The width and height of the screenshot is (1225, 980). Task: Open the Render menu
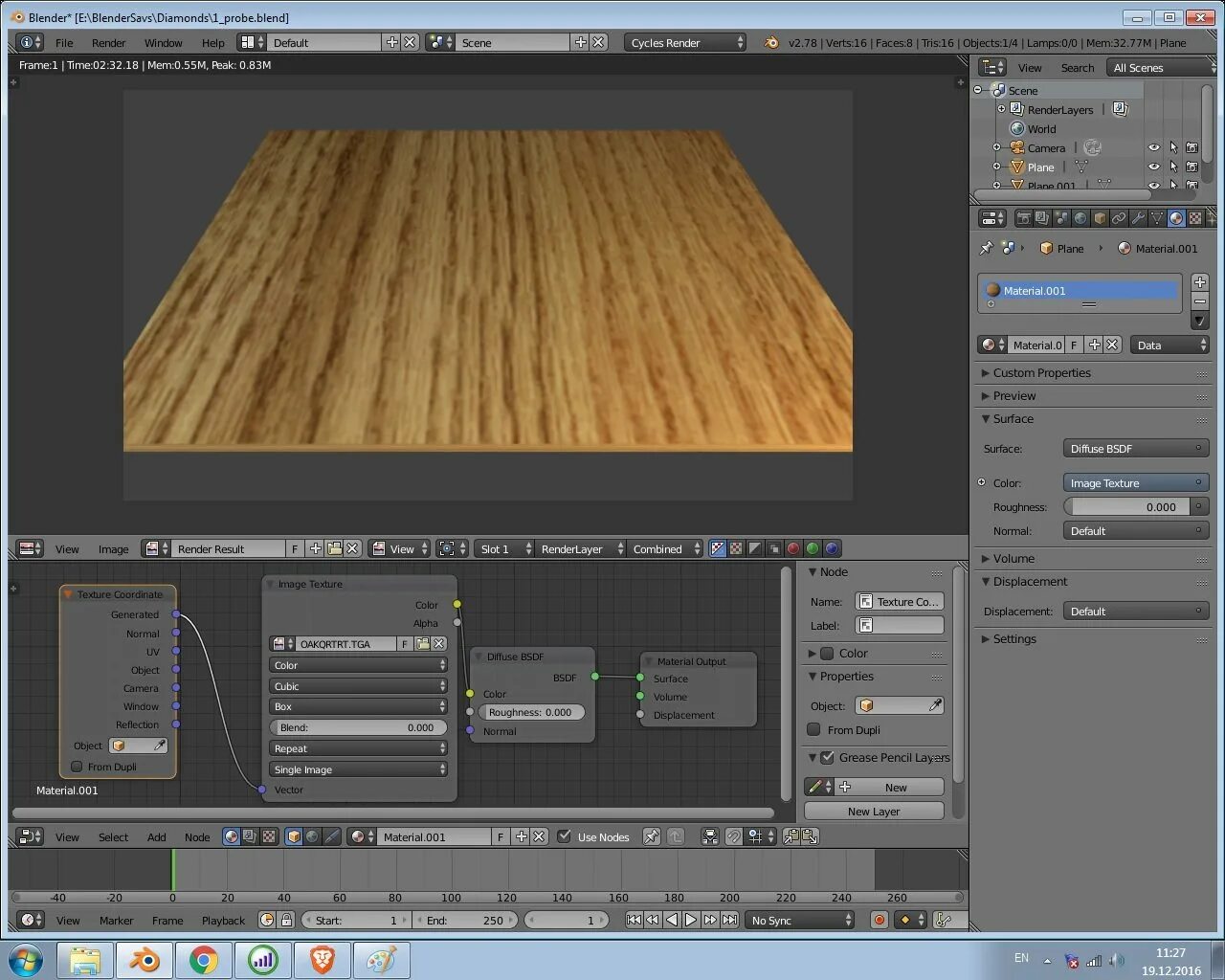(108, 42)
